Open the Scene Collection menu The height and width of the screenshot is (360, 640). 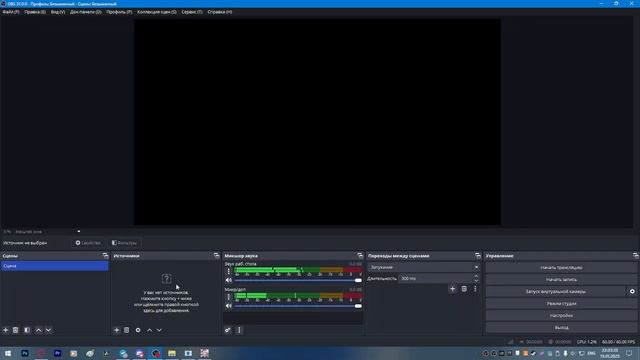click(157, 12)
